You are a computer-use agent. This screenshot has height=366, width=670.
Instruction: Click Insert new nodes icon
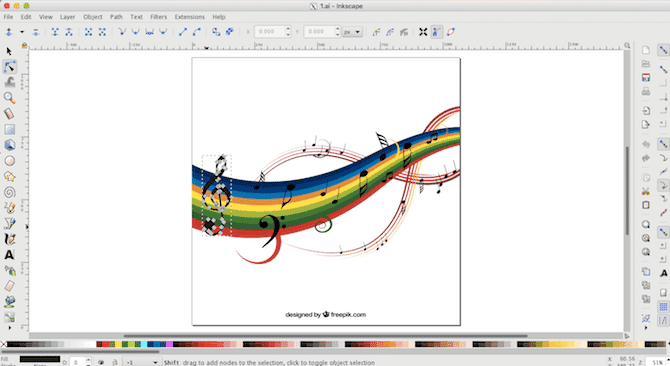pos(9,32)
